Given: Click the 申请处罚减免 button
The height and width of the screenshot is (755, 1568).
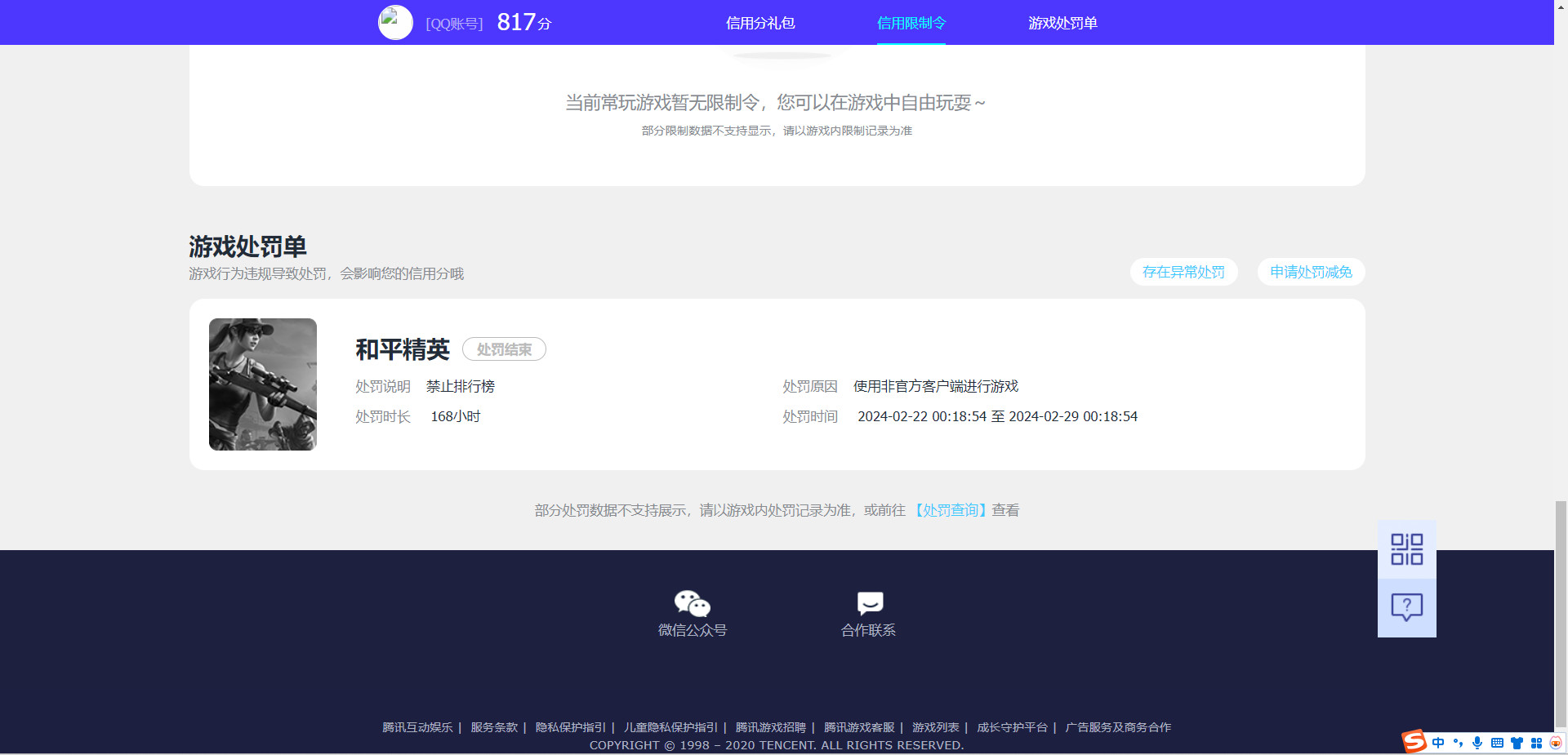Looking at the screenshot, I should 1311,272.
